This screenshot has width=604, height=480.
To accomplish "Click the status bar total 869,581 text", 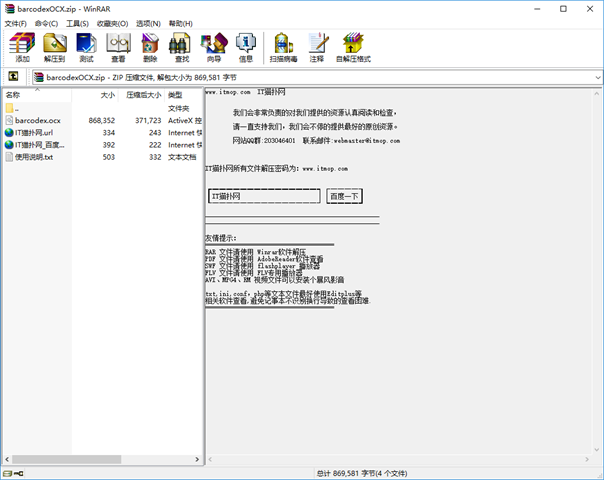I will [362, 473].
